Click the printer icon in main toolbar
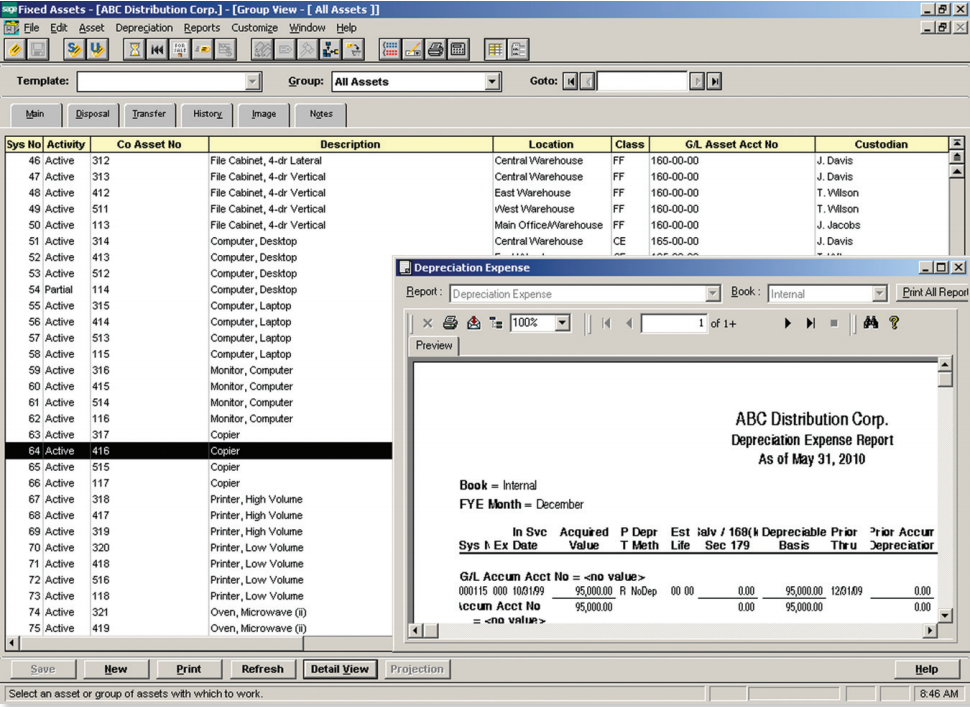The height and width of the screenshot is (707, 970). pos(436,49)
